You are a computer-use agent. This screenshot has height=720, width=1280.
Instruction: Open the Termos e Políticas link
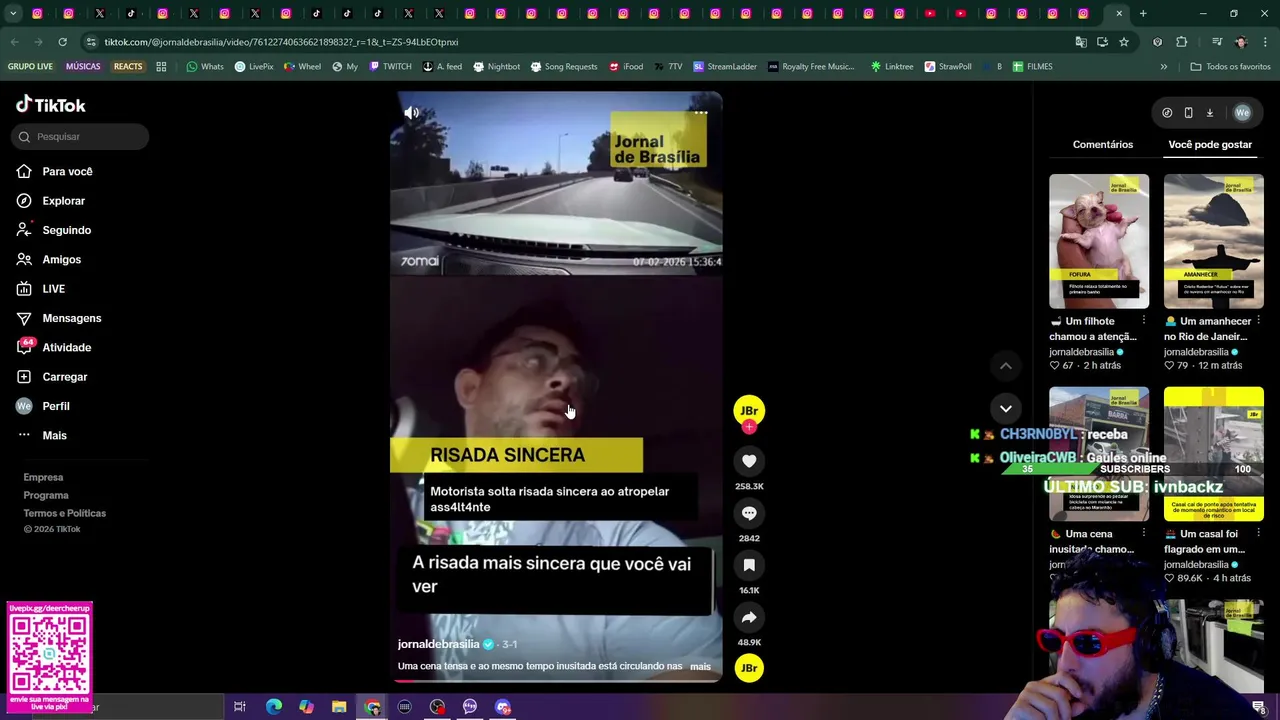coord(65,514)
